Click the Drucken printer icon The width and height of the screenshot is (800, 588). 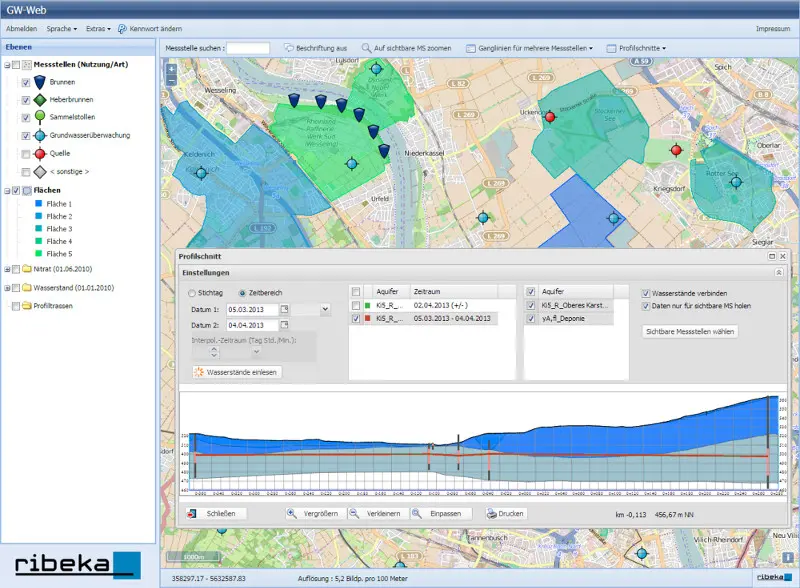(492, 513)
